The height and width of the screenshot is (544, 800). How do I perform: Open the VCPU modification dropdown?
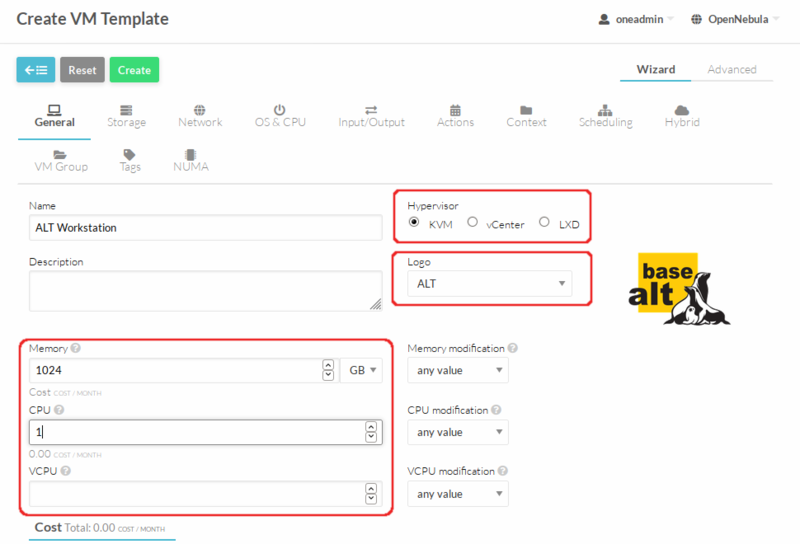[458, 494]
